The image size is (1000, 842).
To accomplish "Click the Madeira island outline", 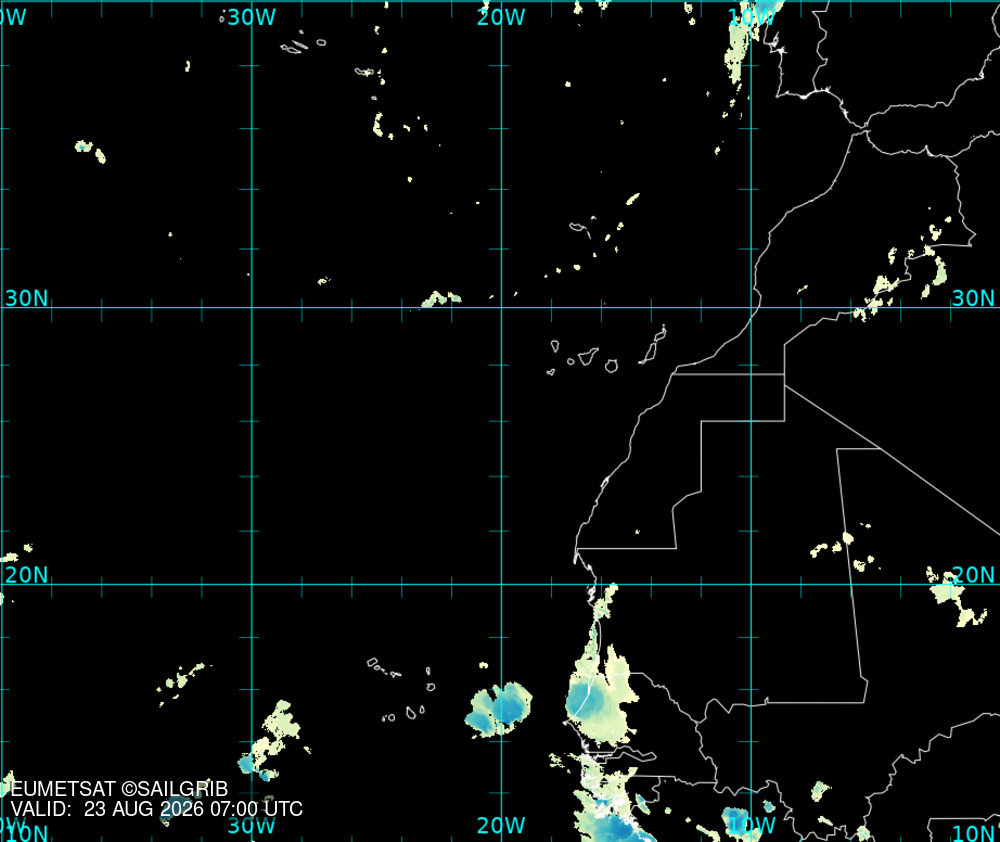I will 580,228.
